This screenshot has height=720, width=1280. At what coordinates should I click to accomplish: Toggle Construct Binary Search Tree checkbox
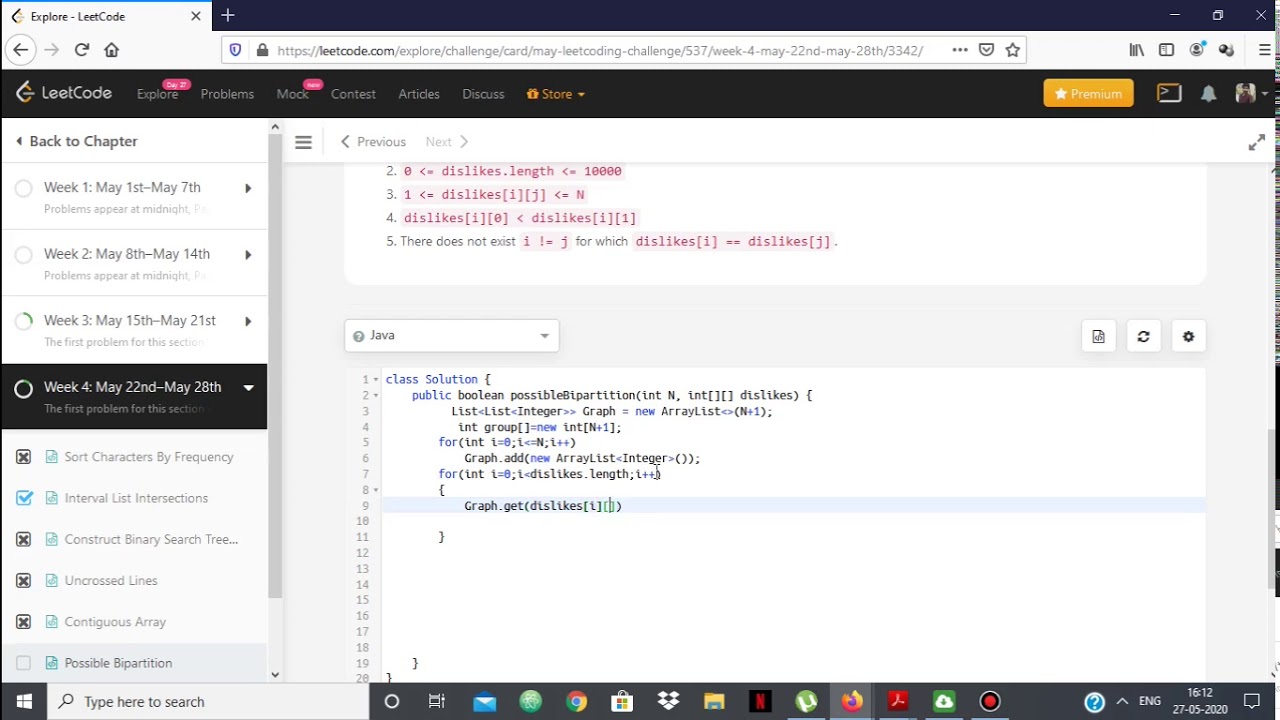click(24, 539)
